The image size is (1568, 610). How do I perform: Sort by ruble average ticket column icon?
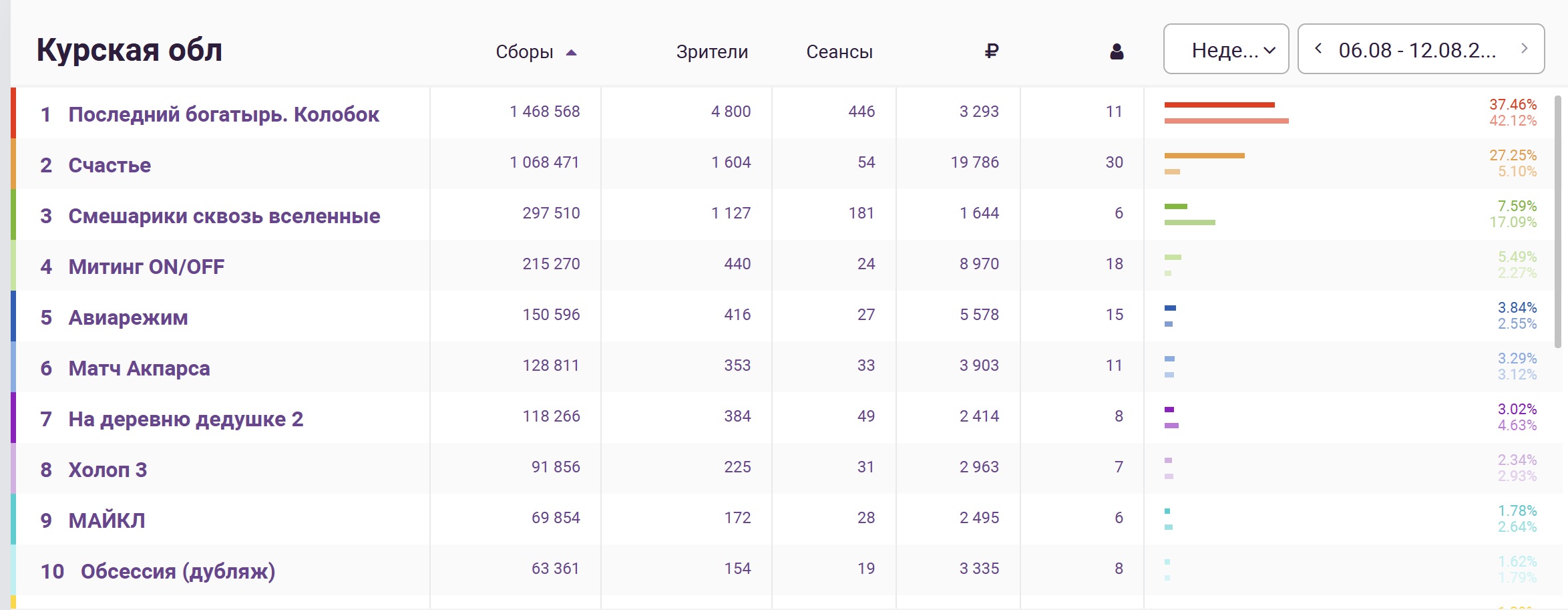(992, 51)
